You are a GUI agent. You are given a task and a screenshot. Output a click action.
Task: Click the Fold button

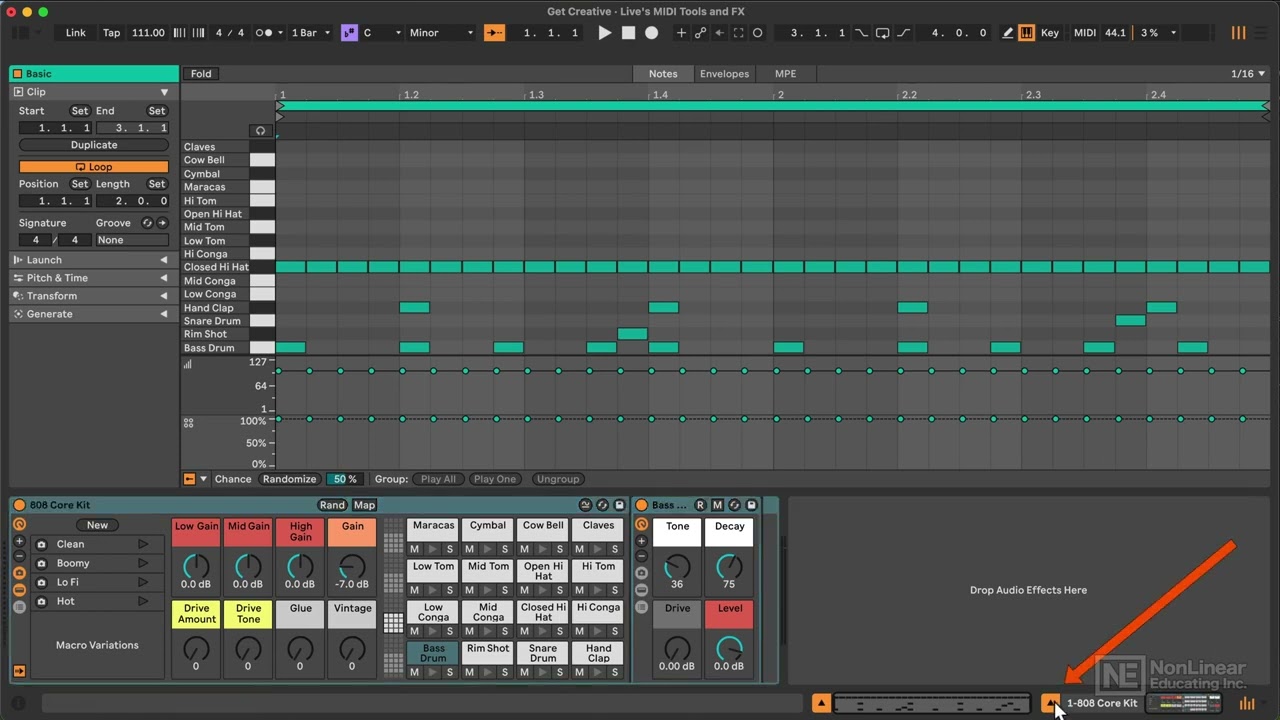(201, 74)
